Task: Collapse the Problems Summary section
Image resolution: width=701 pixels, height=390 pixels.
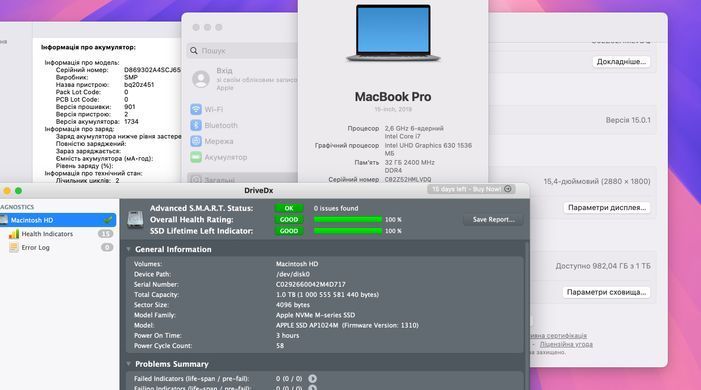Action: coord(129,364)
